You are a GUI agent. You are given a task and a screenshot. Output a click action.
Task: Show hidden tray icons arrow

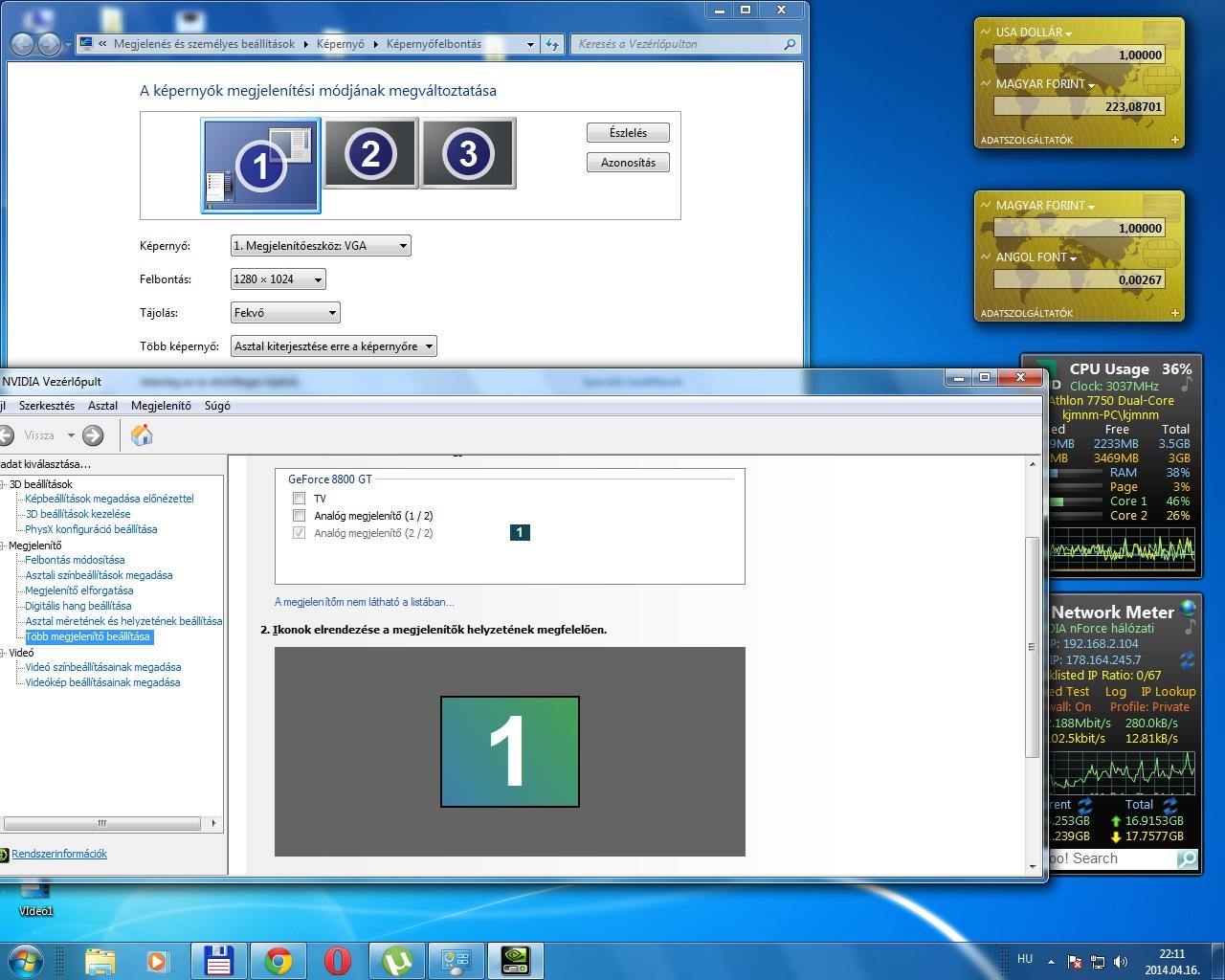coord(1052,962)
